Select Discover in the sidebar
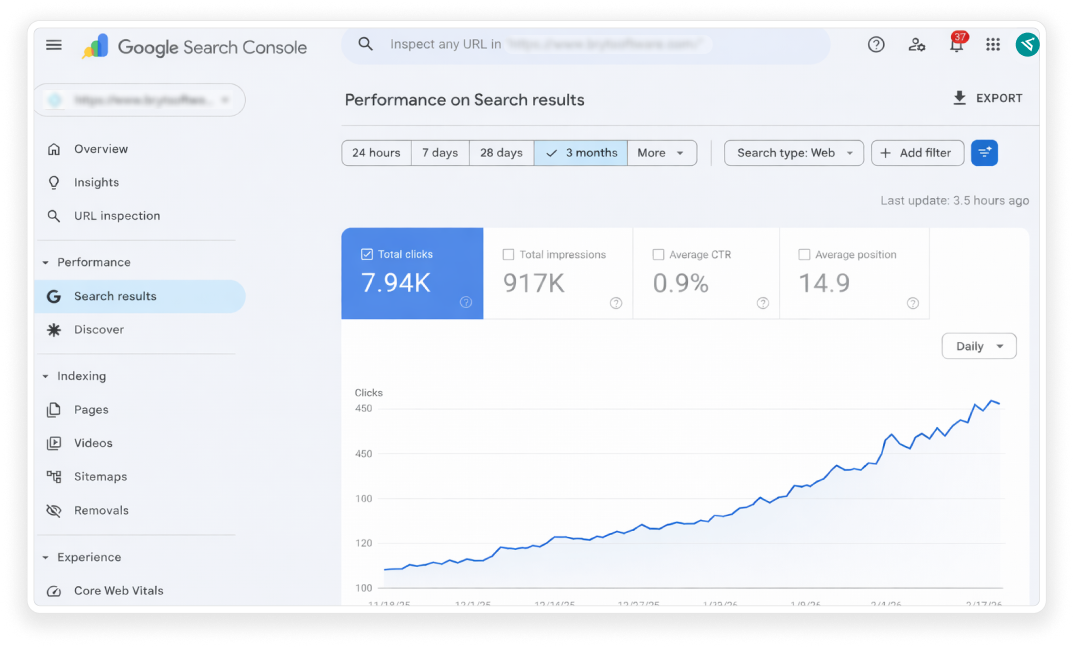This screenshot has width=1074, height=648. (x=99, y=329)
